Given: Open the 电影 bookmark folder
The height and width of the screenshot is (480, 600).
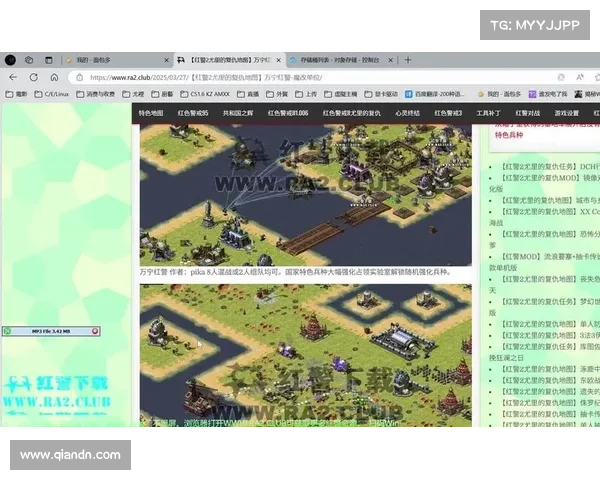Looking at the screenshot, I should point(16,94).
